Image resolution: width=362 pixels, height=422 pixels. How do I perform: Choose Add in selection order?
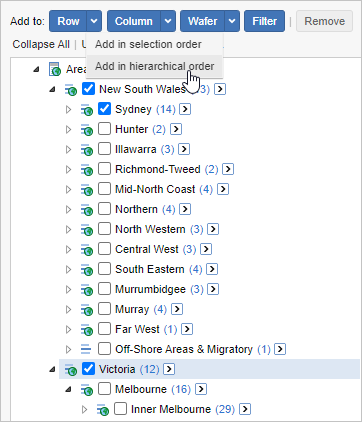(x=148, y=44)
